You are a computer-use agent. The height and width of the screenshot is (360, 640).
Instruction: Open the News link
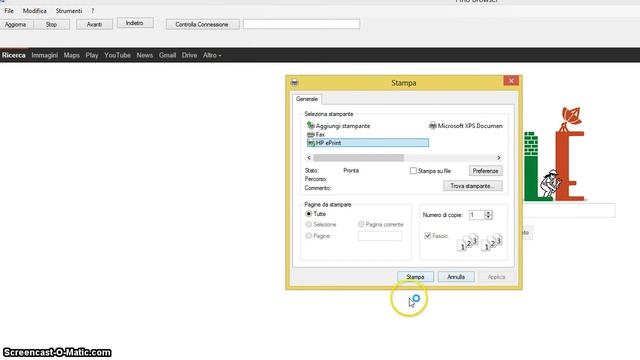(144, 55)
